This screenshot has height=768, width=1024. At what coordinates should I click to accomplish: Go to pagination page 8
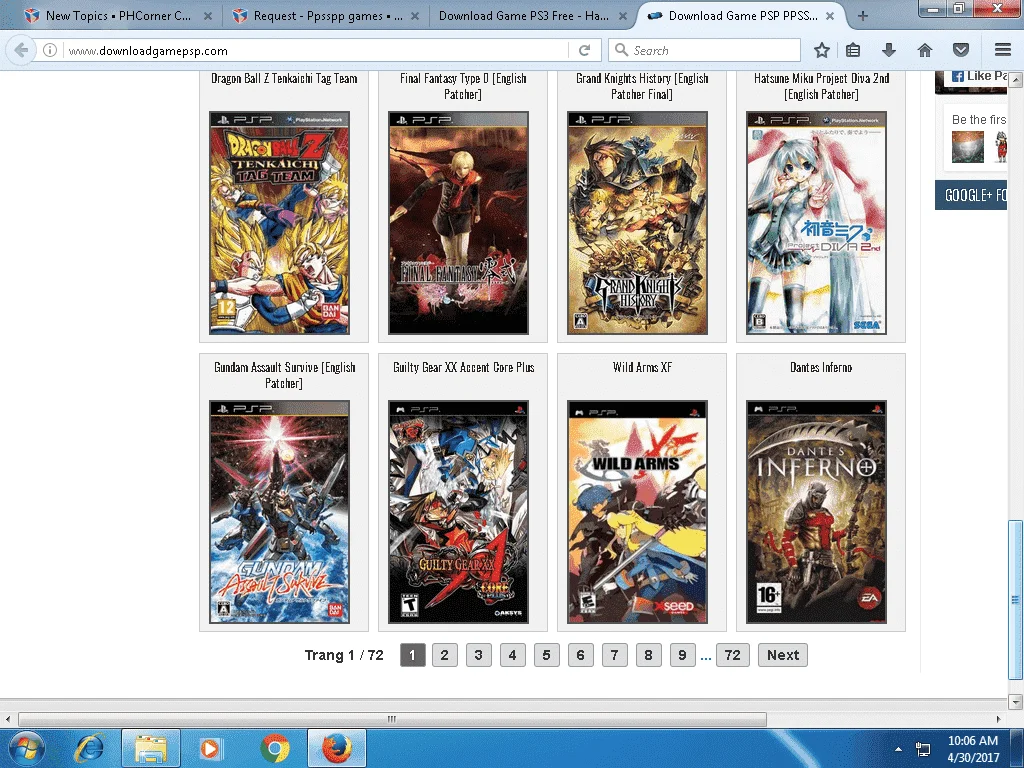click(648, 655)
